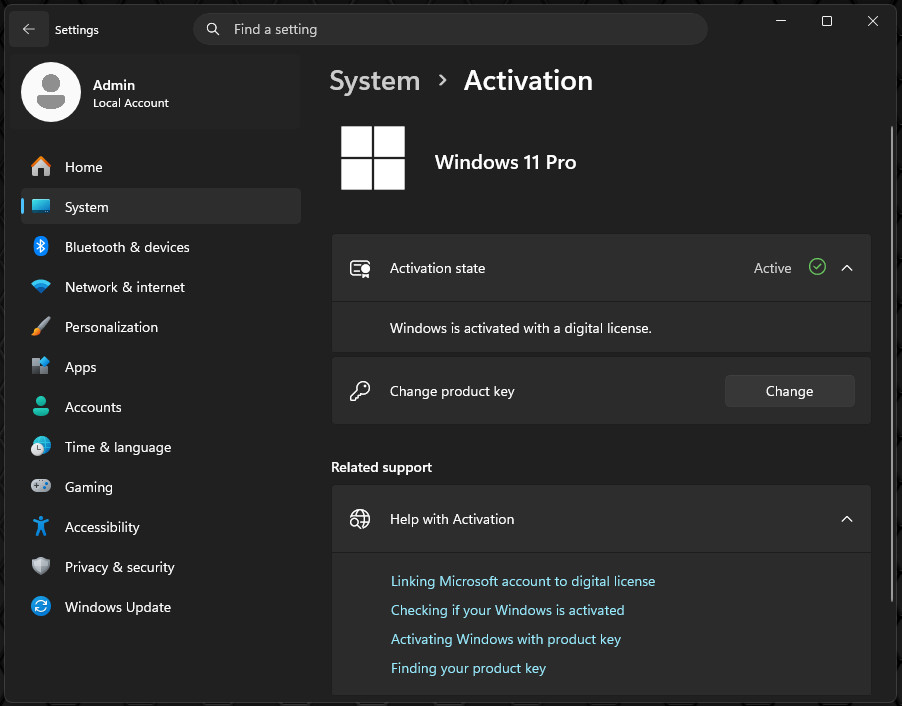Click the Privacy & security shield icon
The width and height of the screenshot is (902, 706).
41,567
